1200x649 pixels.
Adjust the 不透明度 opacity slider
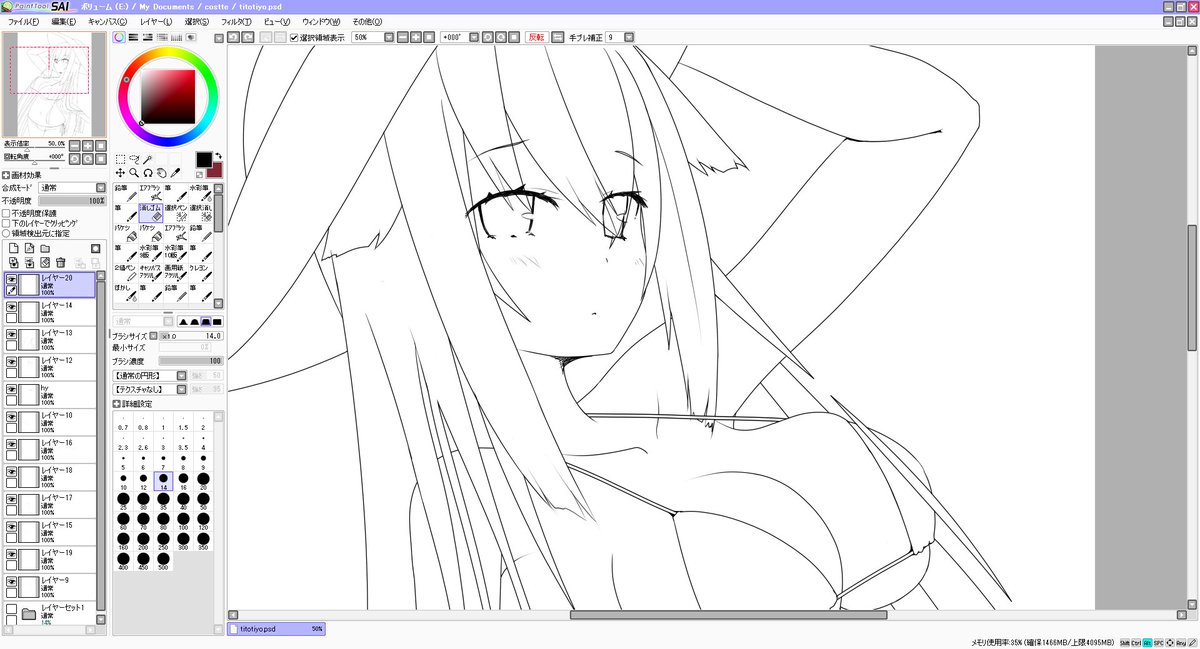72,200
